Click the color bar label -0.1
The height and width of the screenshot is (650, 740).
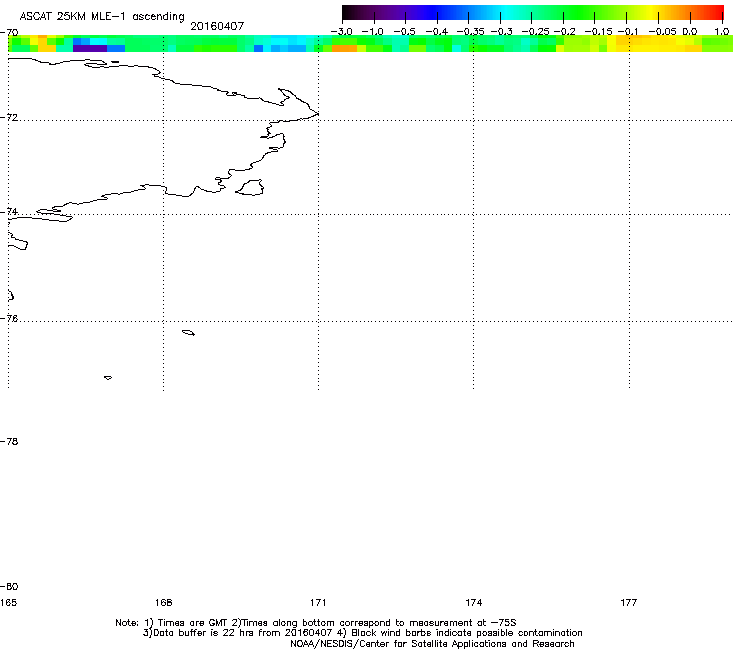pyautogui.click(x=628, y=32)
